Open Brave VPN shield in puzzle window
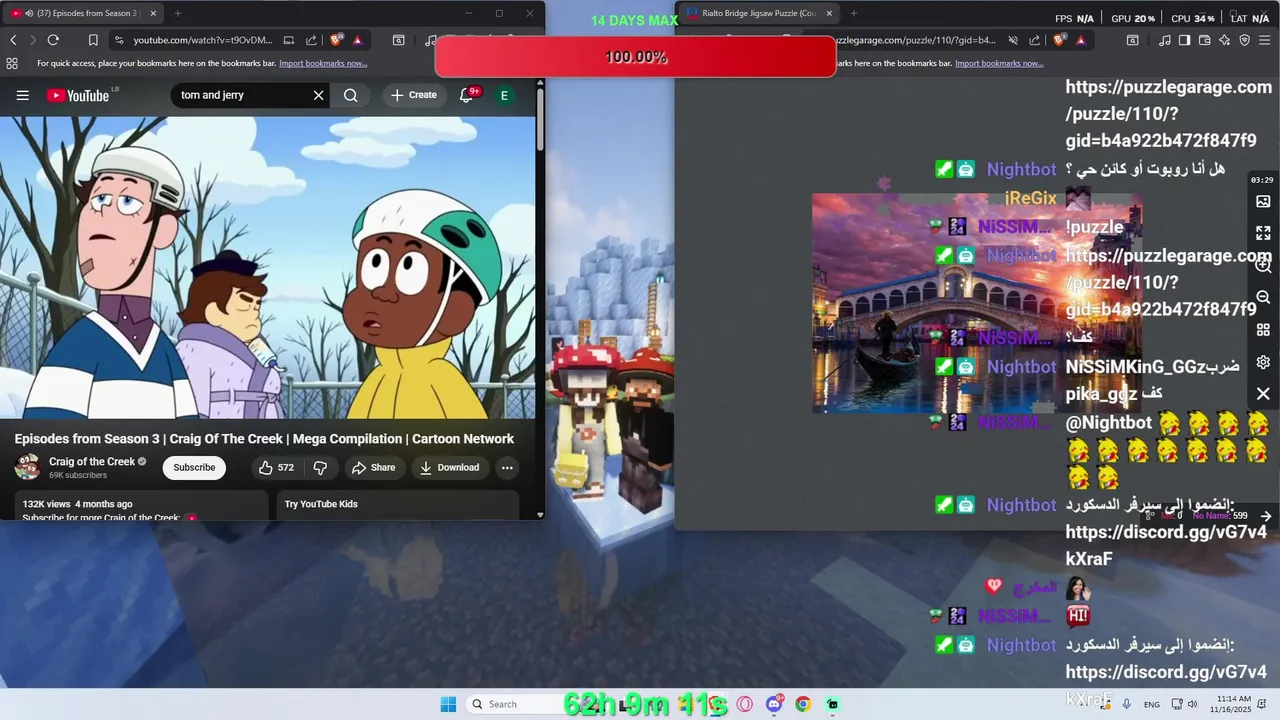The width and height of the screenshot is (1280, 720). (1245, 40)
